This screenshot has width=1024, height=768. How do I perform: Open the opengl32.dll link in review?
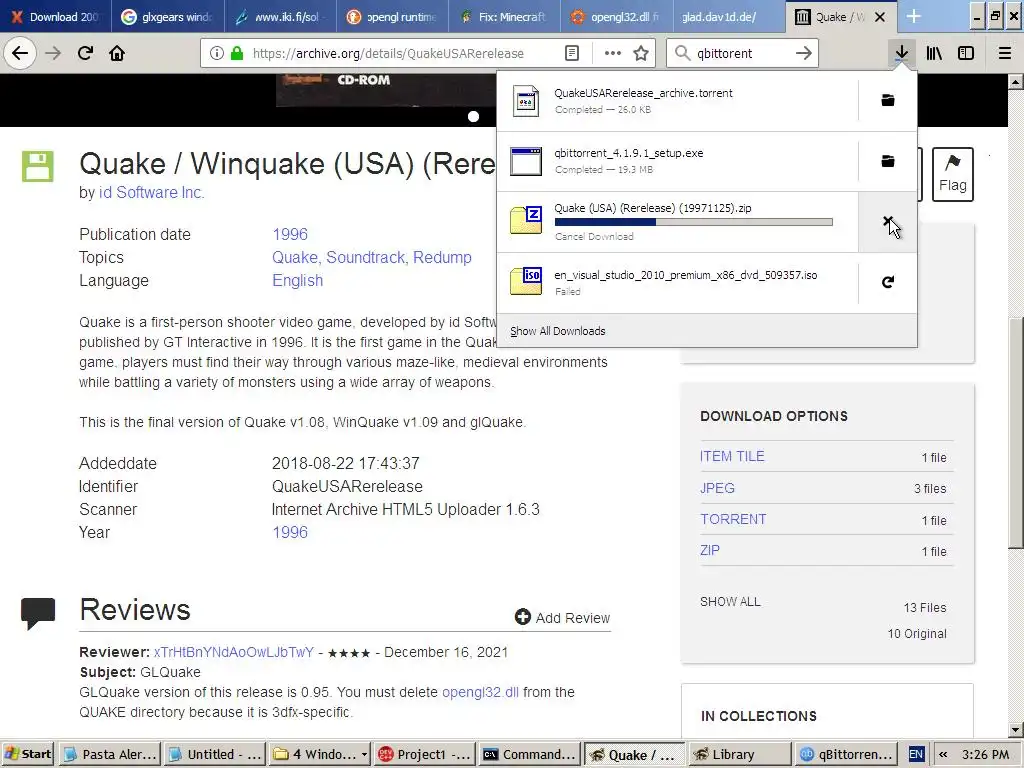480,692
